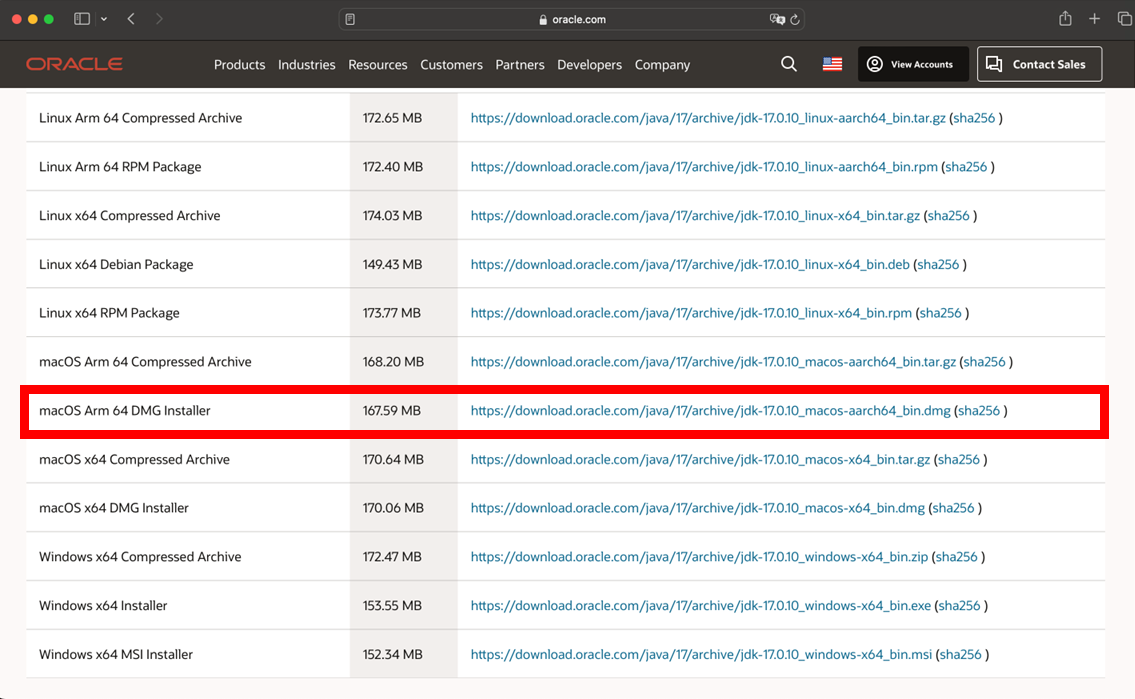Screen dimensions: 1135x699
Task: Download the linux-x64_bin.tar.gz link
Action: [x=695, y=216]
